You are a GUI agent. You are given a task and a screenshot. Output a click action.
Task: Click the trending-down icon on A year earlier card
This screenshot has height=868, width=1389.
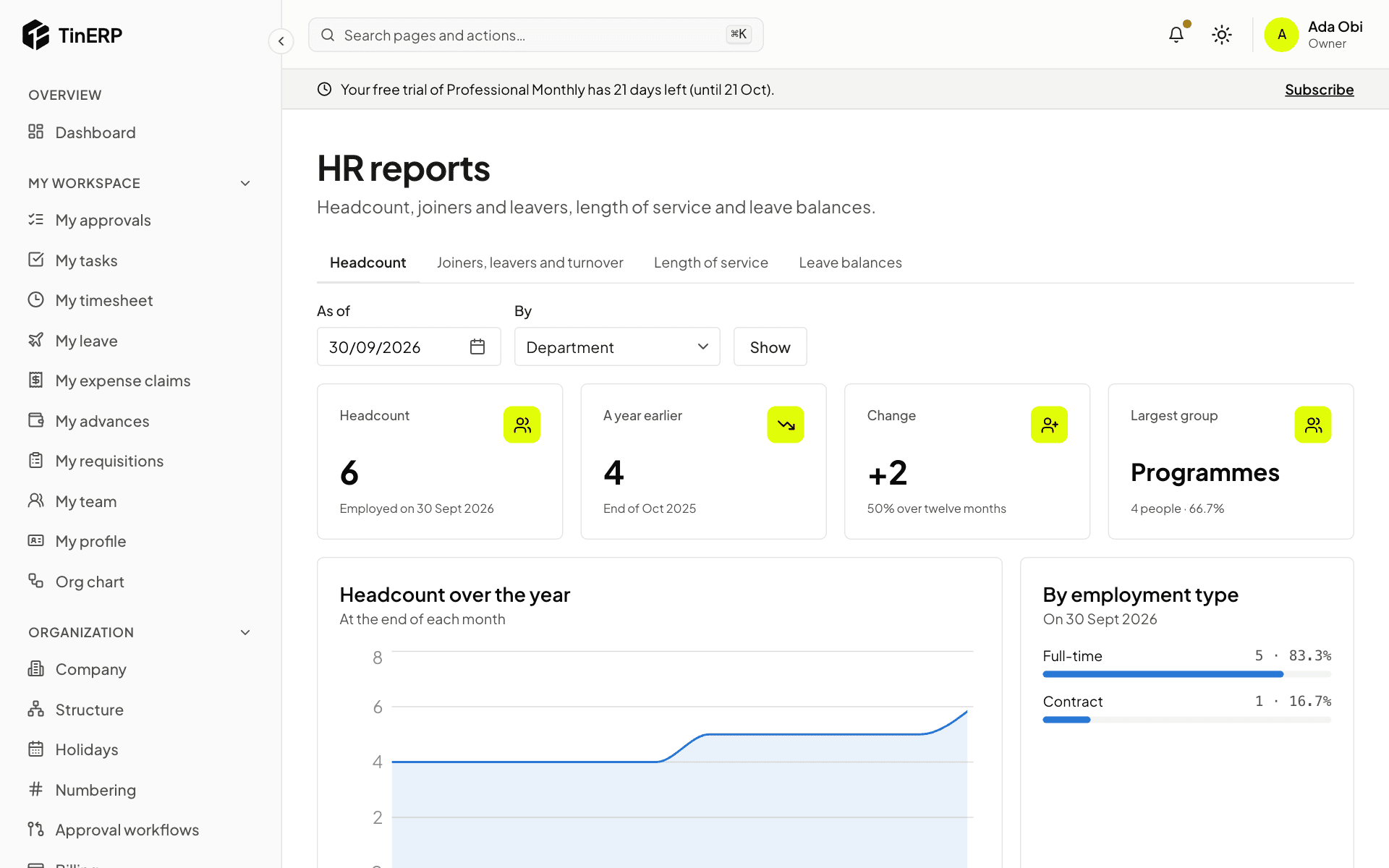click(786, 425)
